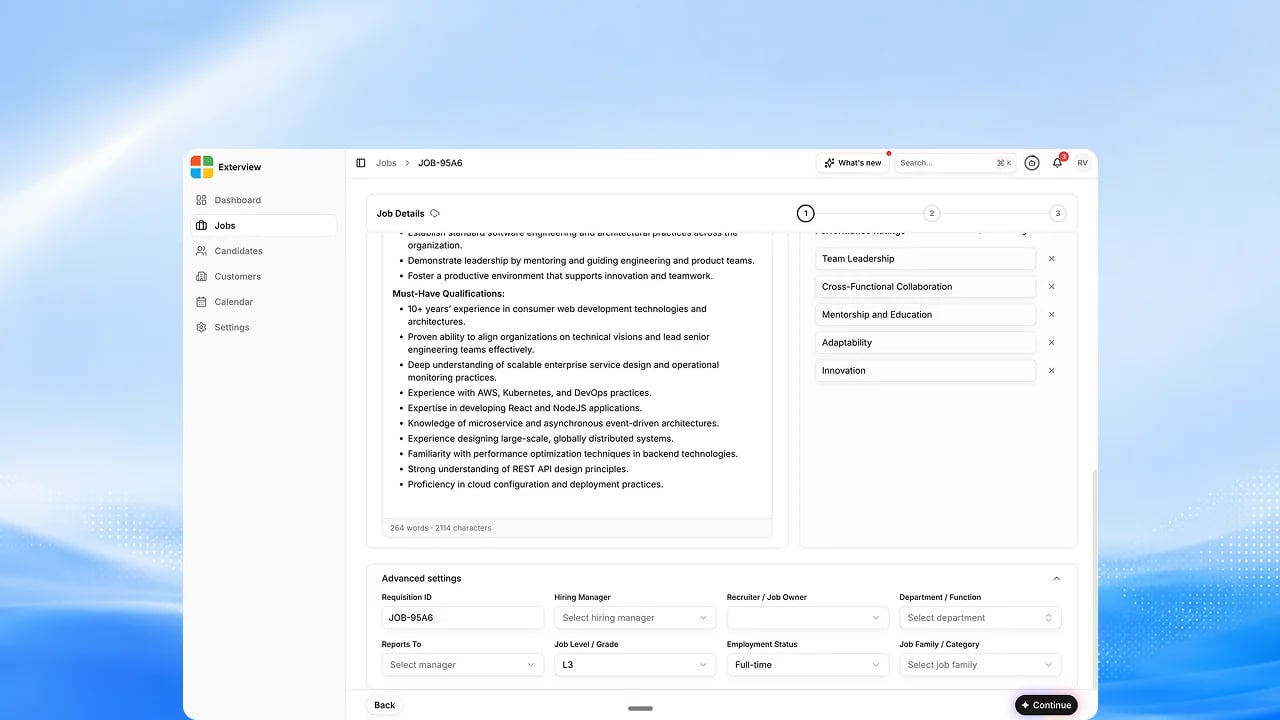The height and width of the screenshot is (720, 1280).
Task: Click the briefcase icon in header
Action: 1032,163
